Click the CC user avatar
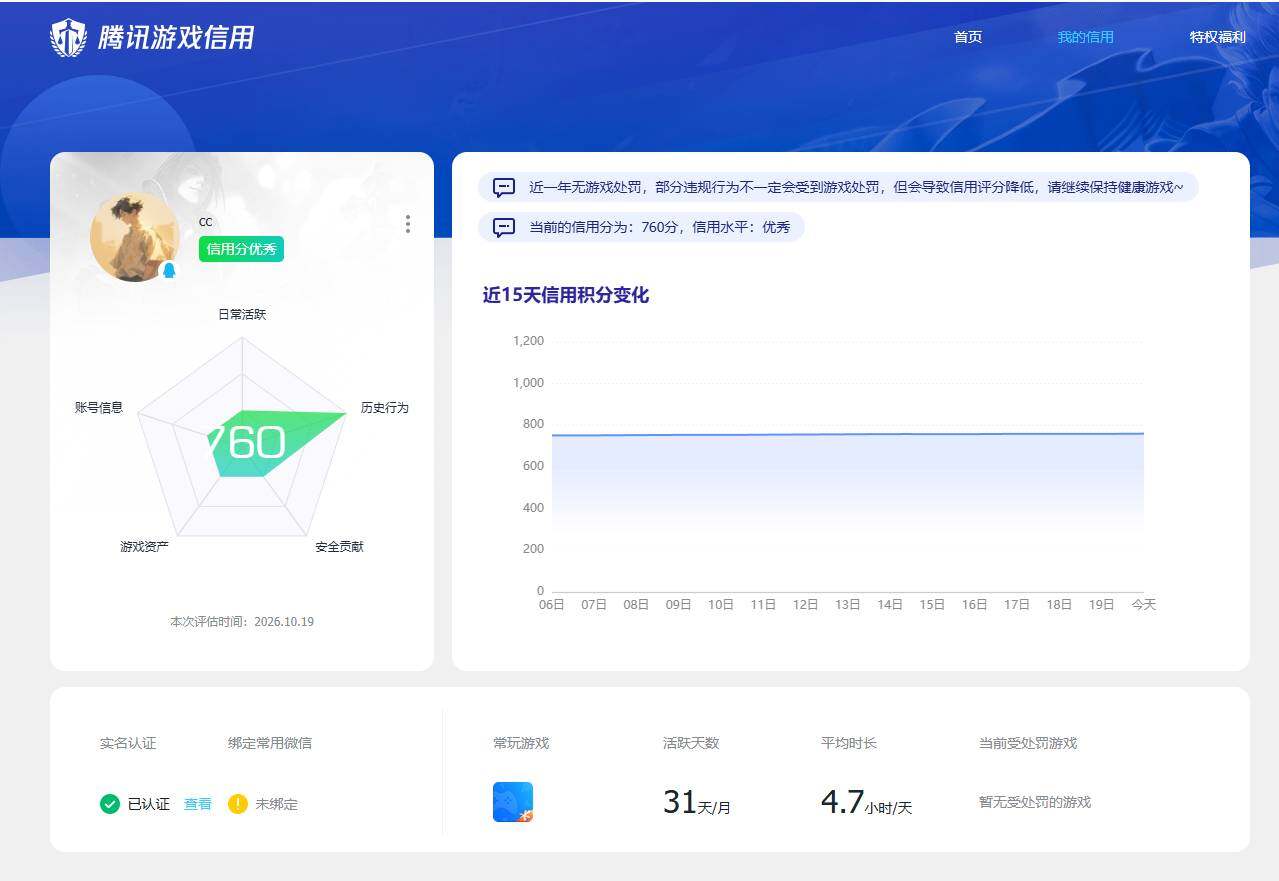Image resolution: width=1279 pixels, height=881 pixels. 134,237
